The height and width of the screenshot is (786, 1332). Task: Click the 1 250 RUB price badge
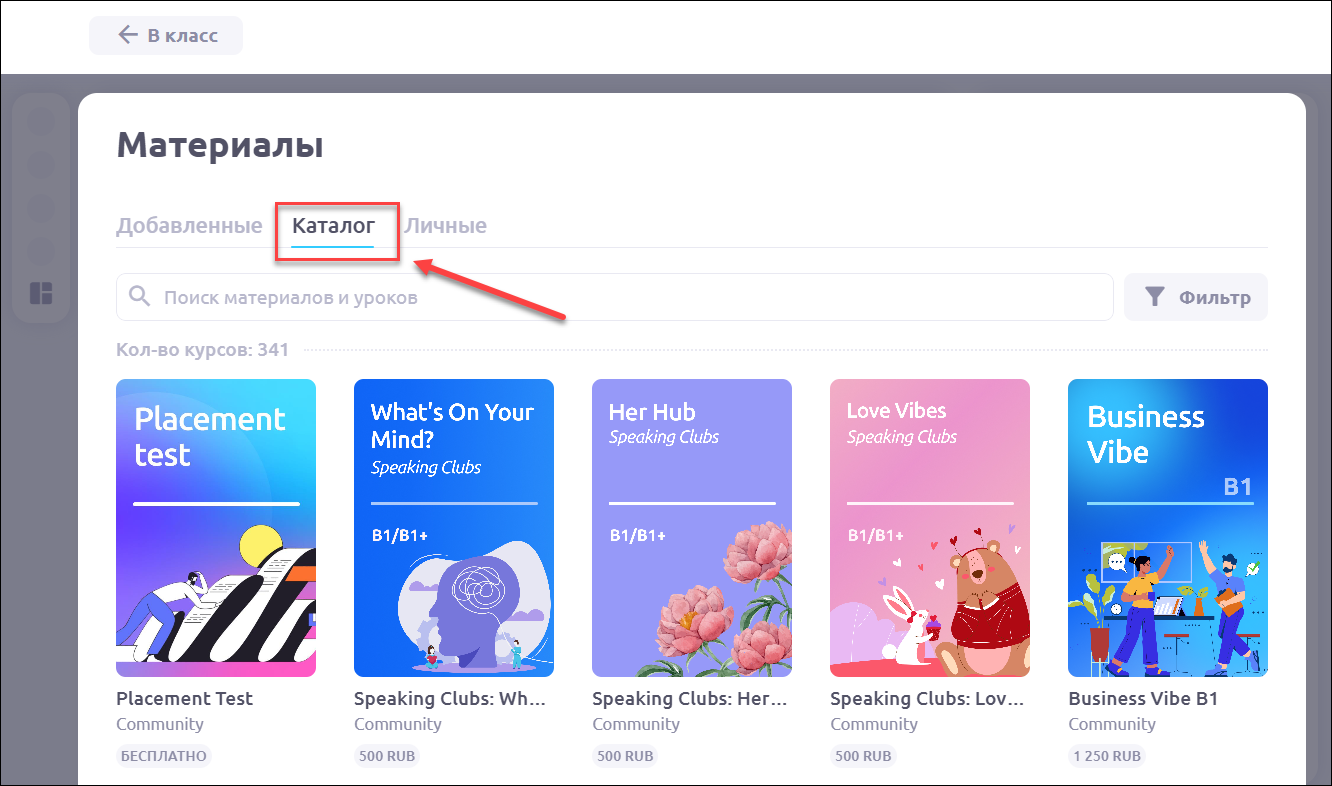point(1105,756)
